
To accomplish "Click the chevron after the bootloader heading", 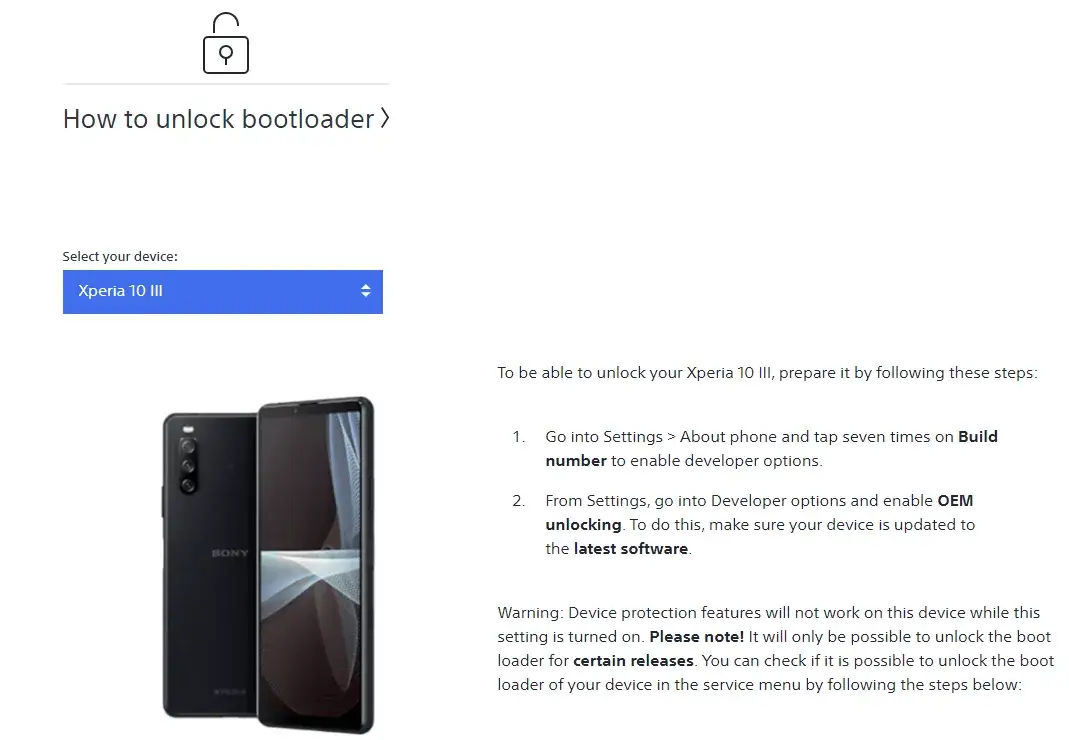I will pyautogui.click(x=385, y=118).
